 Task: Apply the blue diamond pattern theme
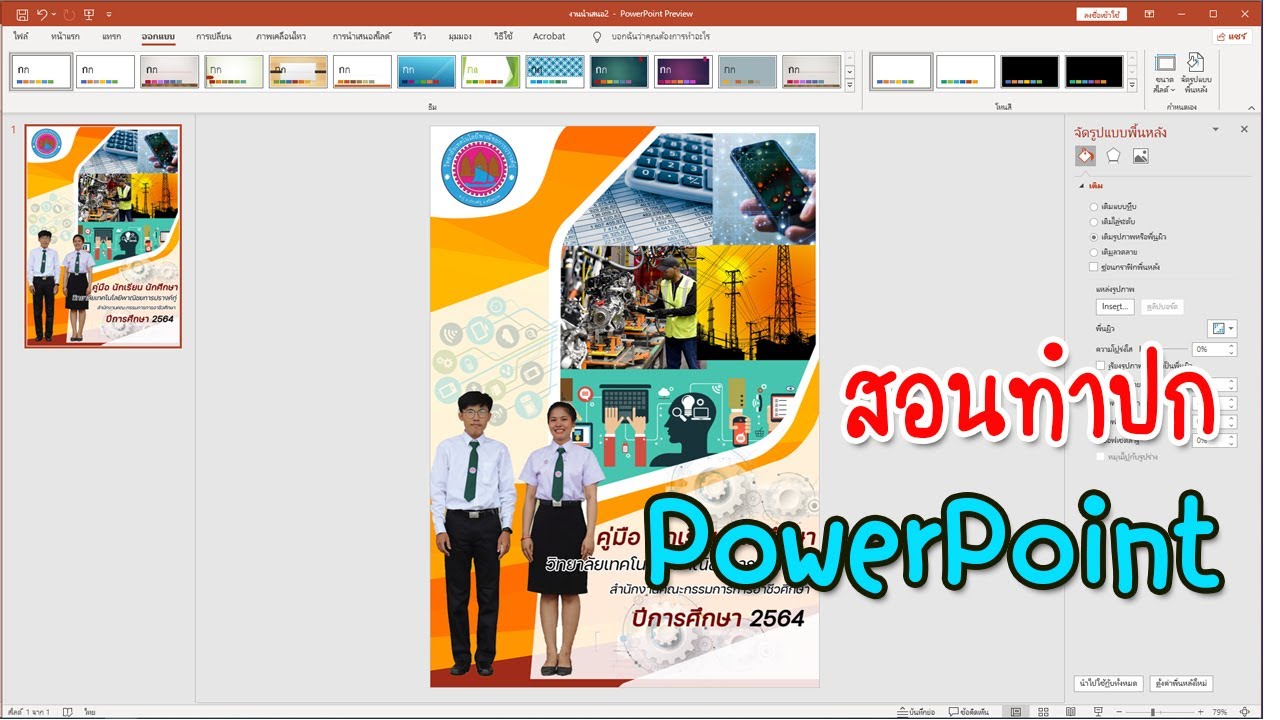click(x=555, y=71)
